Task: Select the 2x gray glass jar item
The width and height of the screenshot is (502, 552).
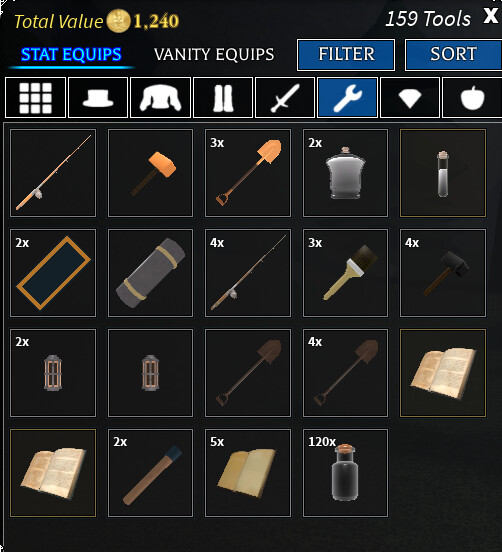Action: coord(345,173)
